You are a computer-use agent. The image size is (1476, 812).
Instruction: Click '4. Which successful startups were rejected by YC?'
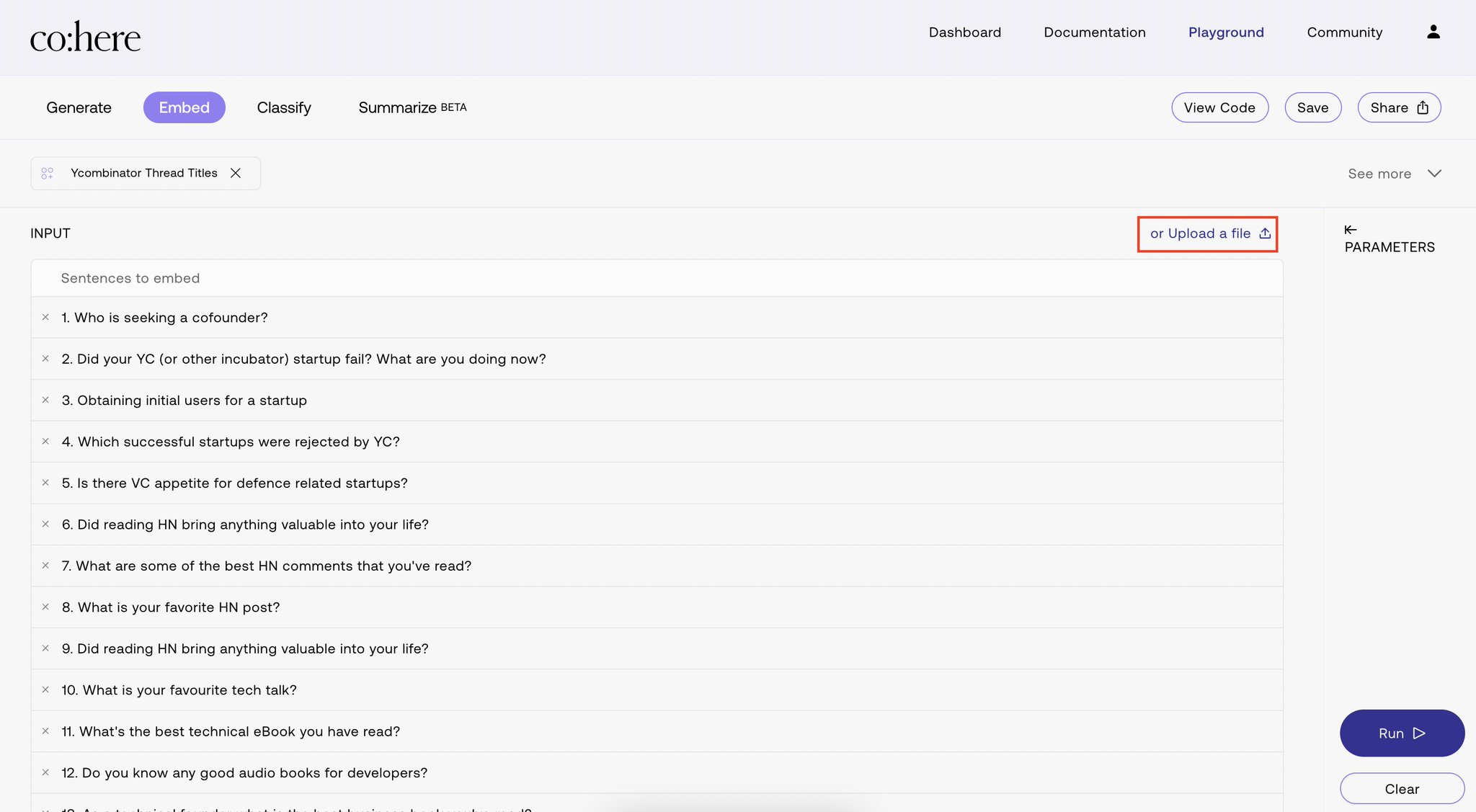231,442
